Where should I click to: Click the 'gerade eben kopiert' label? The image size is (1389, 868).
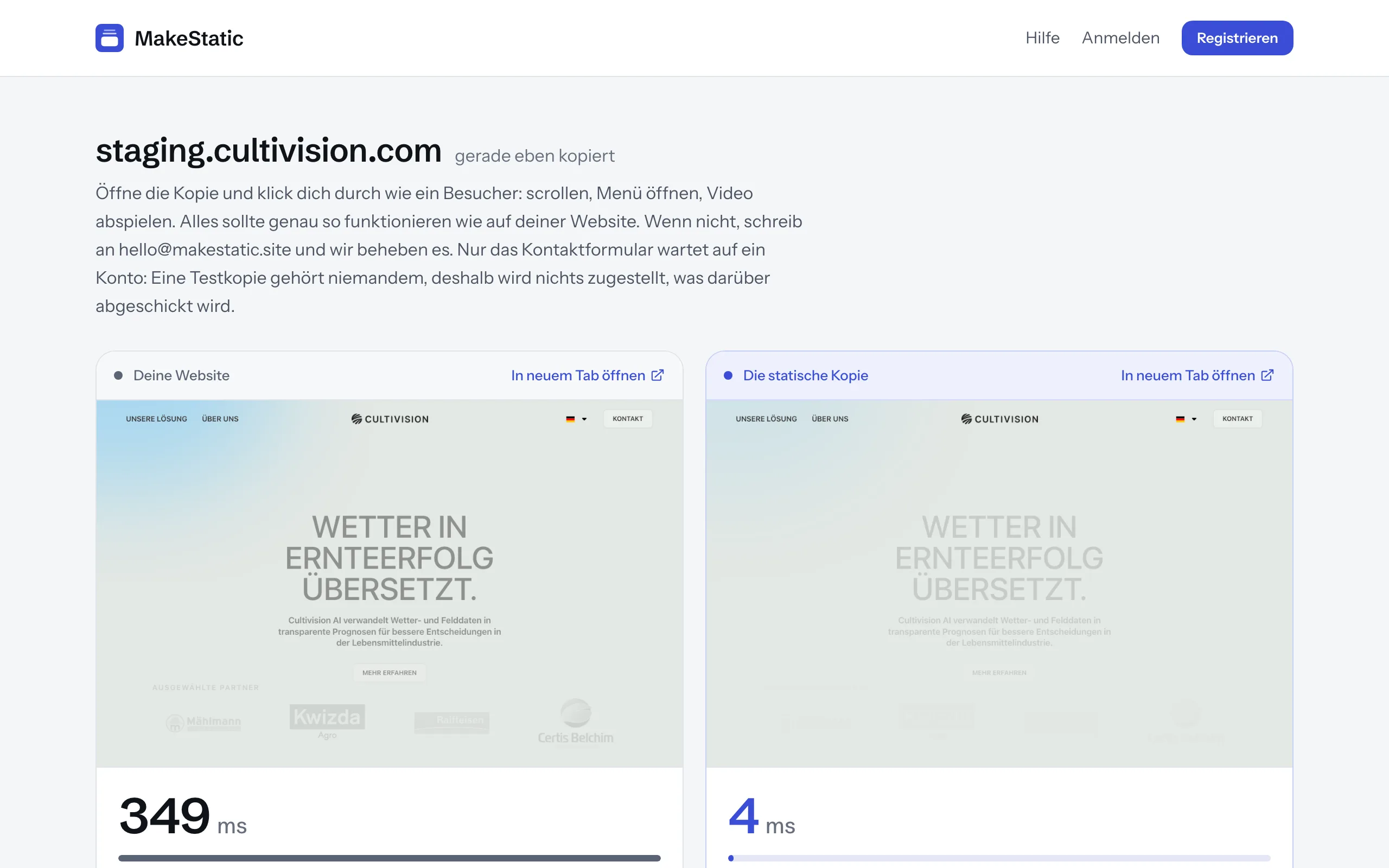(x=534, y=156)
